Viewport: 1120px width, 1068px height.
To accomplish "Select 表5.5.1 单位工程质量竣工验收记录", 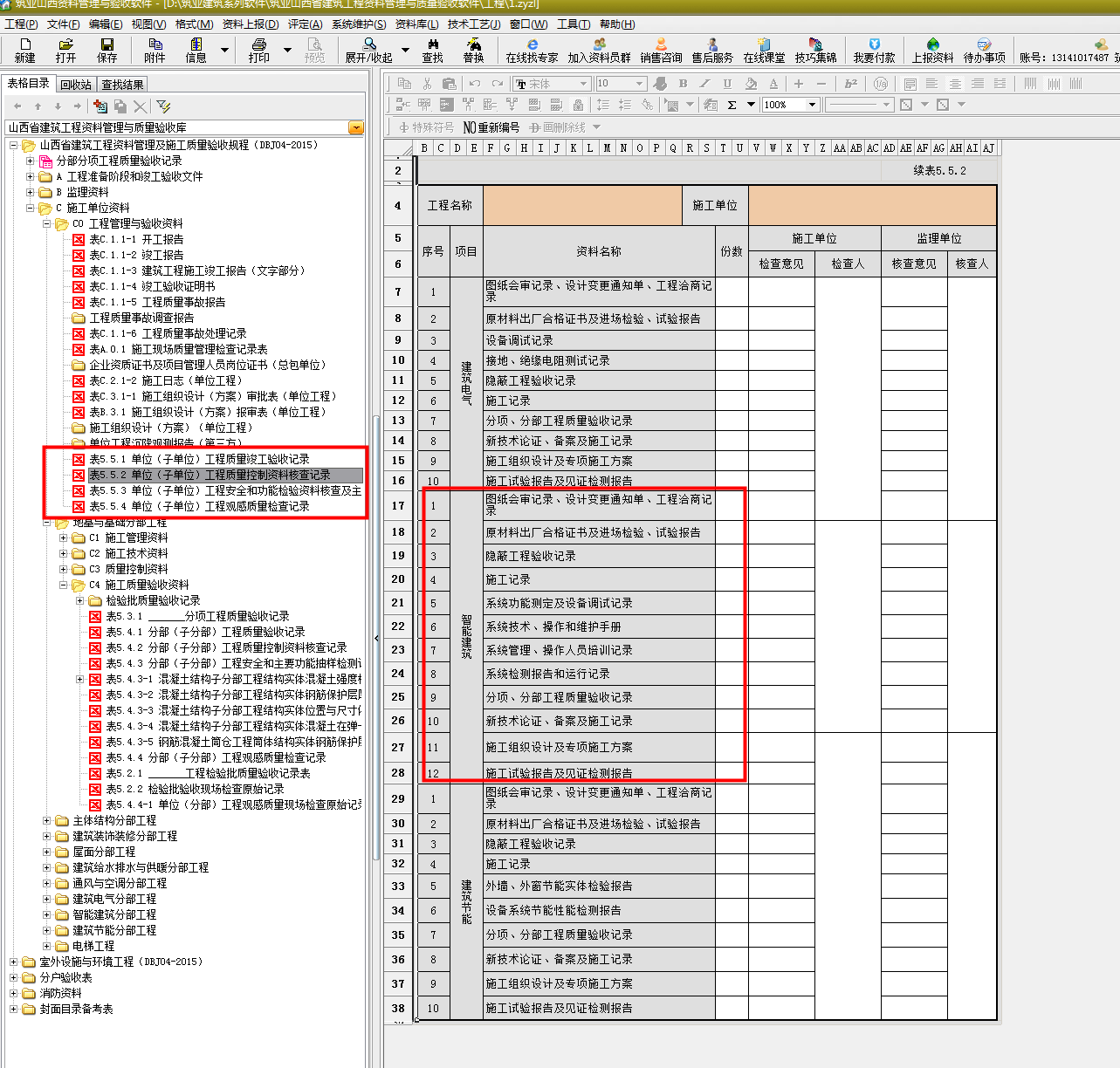I will pyautogui.click(x=199, y=459).
